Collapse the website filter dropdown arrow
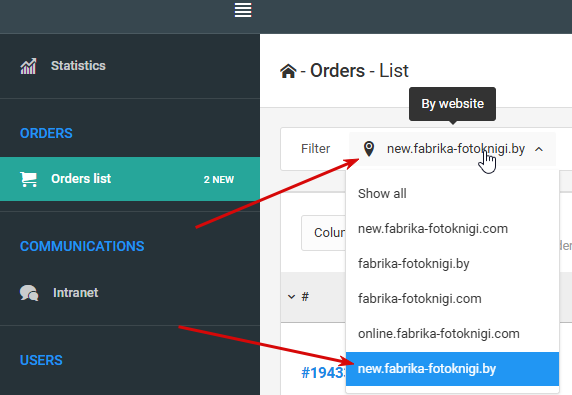The height and width of the screenshot is (395, 572). point(539,149)
